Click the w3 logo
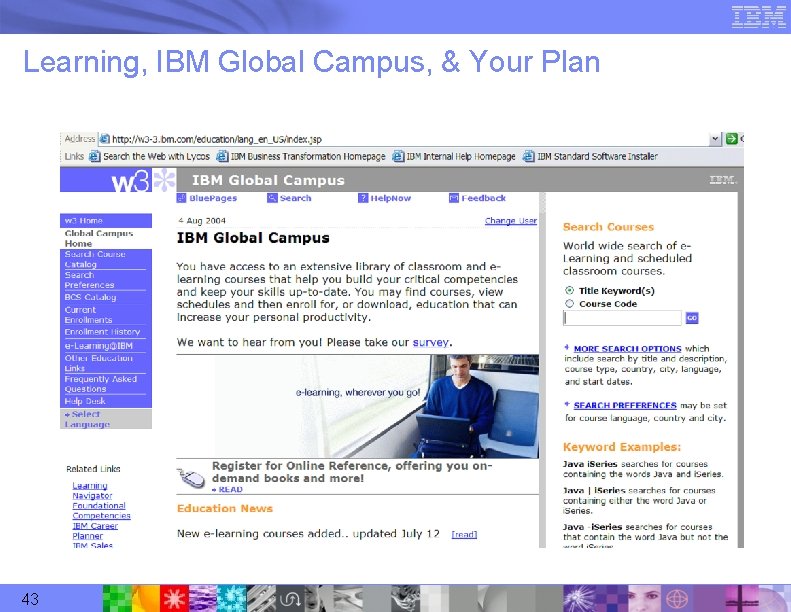 130,181
